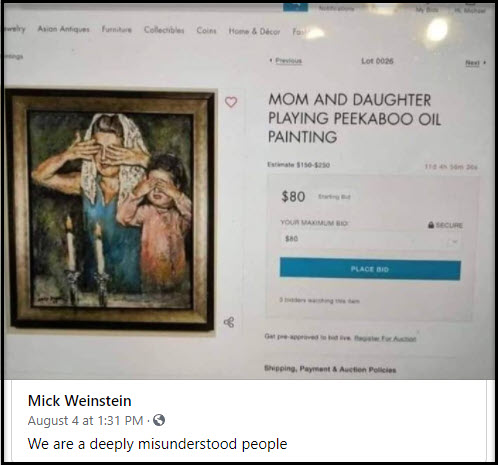Open Home & Décor category
Viewport: 498px width, 465px height.
pos(254,31)
